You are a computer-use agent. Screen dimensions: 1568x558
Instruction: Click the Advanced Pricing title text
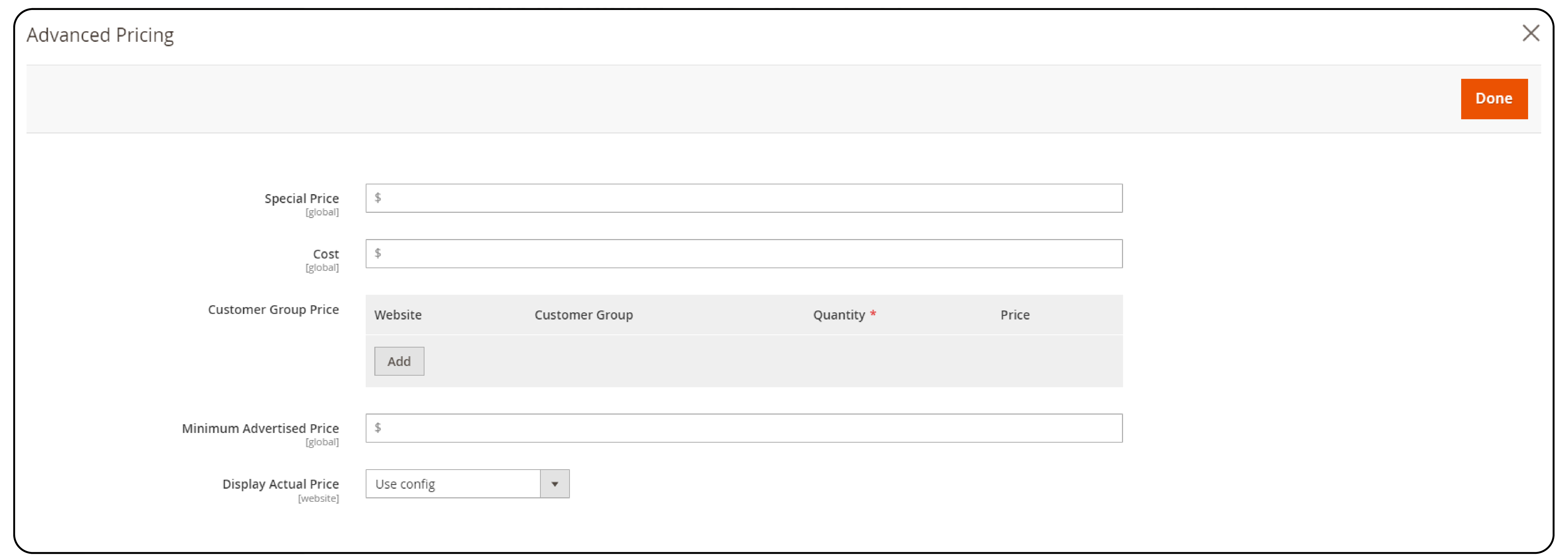point(101,35)
